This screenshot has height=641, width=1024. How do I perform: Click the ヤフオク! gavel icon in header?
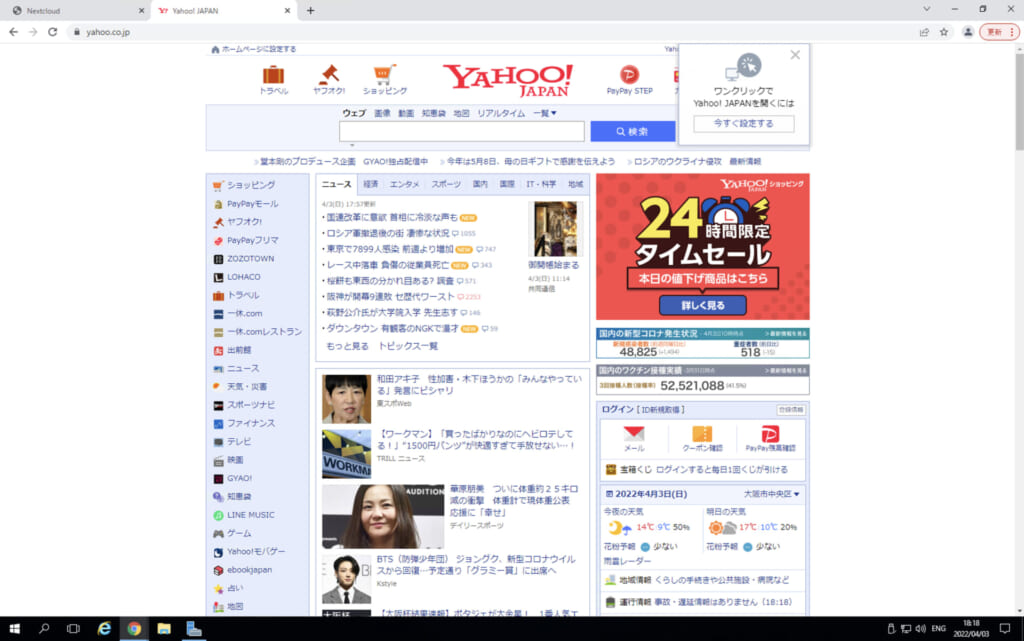point(329,75)
